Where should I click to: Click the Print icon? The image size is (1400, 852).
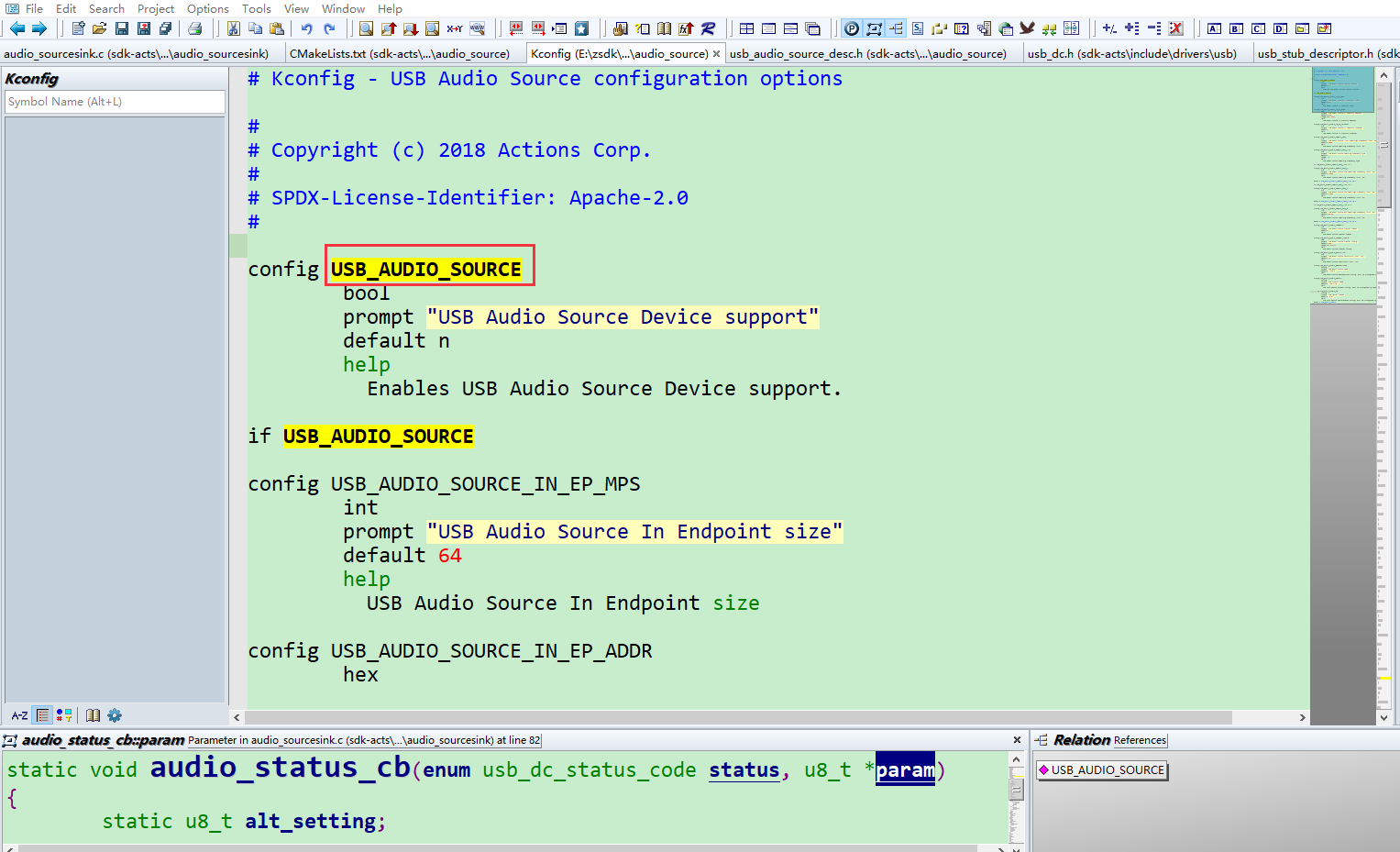coord(195,28)
